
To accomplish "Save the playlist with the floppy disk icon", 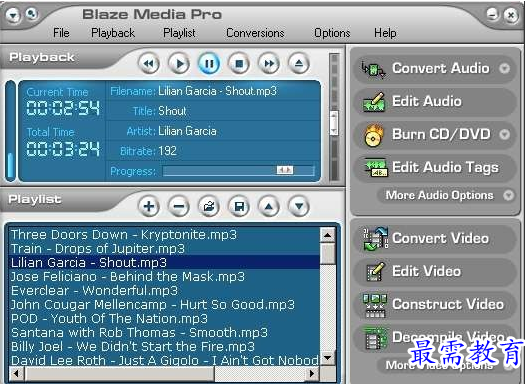I will (x=239, y=206).
